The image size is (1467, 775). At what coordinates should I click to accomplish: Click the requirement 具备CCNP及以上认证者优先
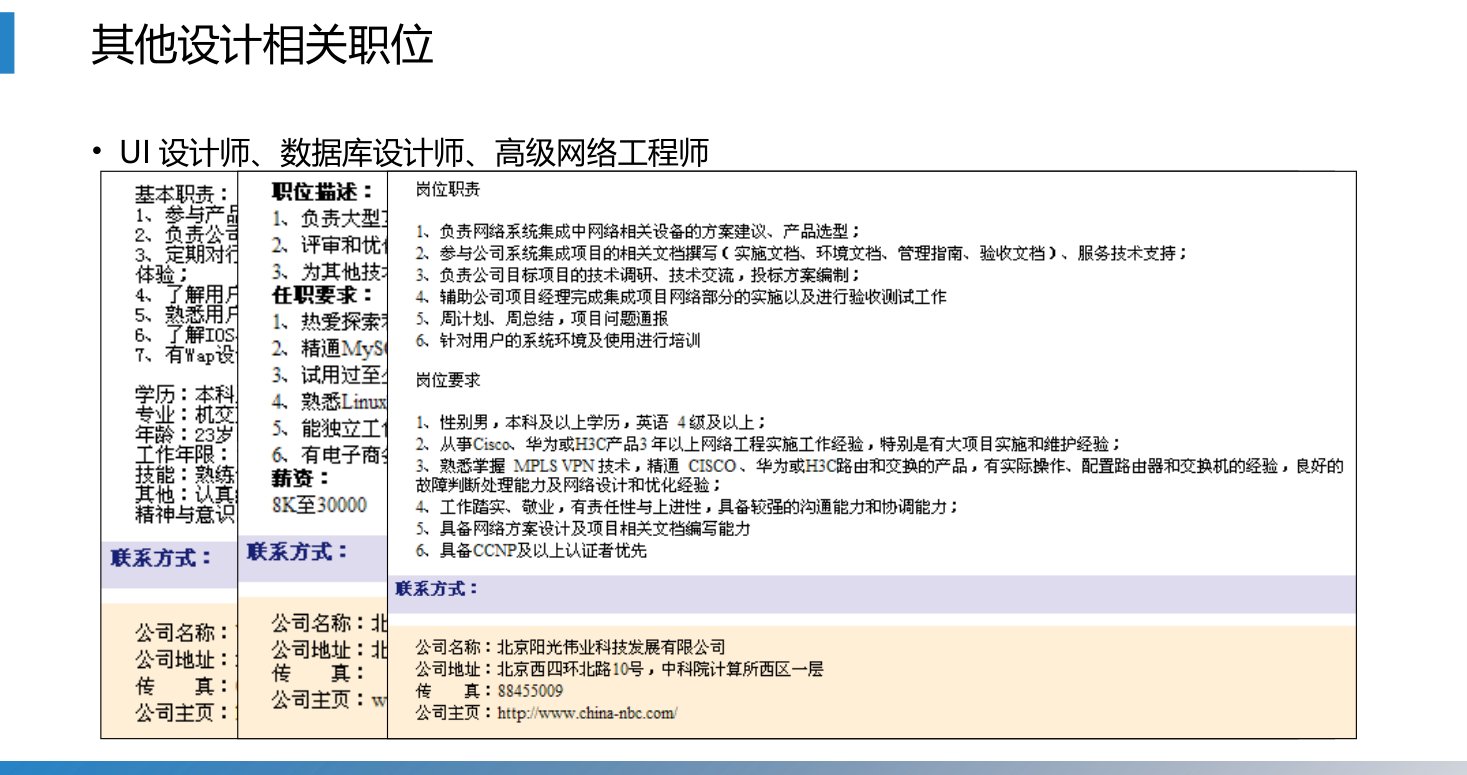pos(531,551)
